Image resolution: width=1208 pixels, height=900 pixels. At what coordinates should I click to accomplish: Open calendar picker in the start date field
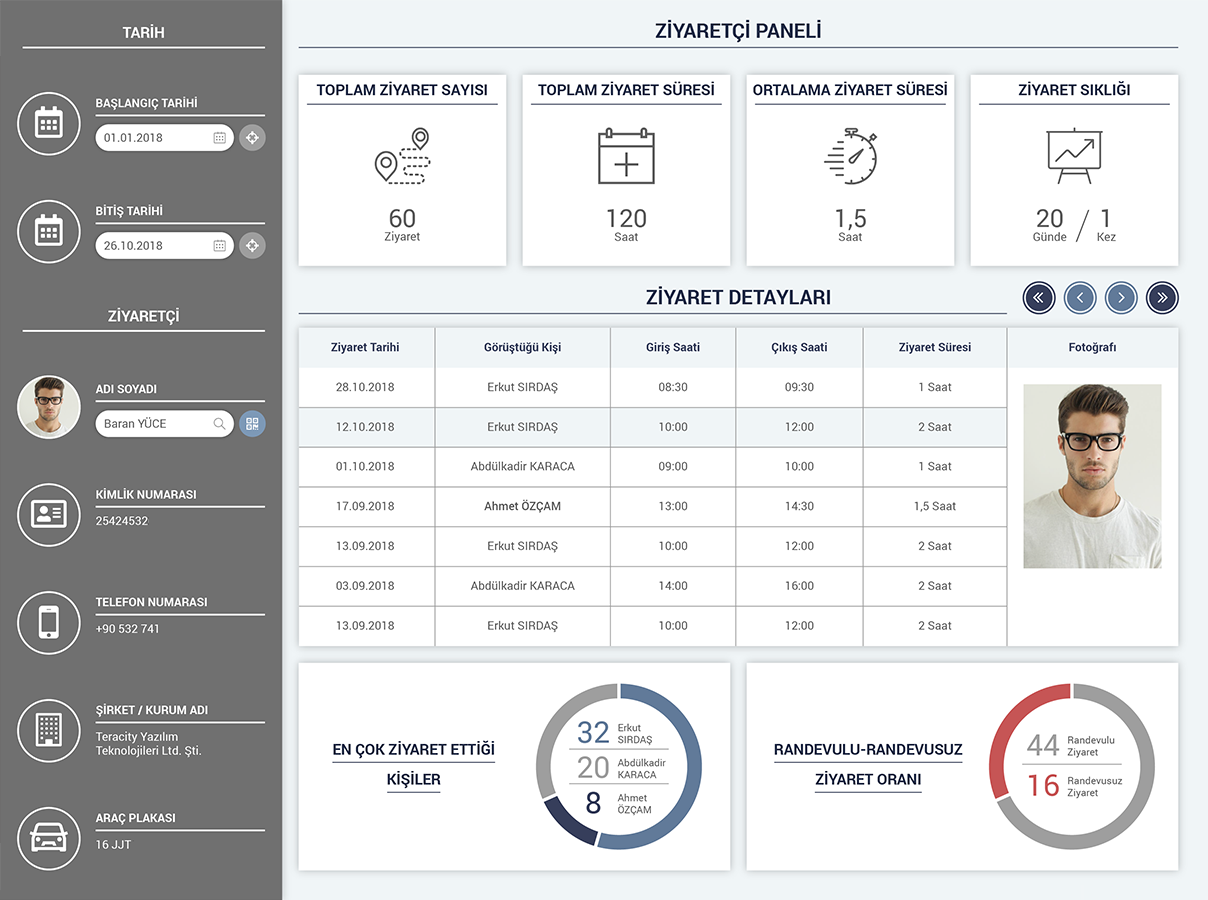pos(219,138)
